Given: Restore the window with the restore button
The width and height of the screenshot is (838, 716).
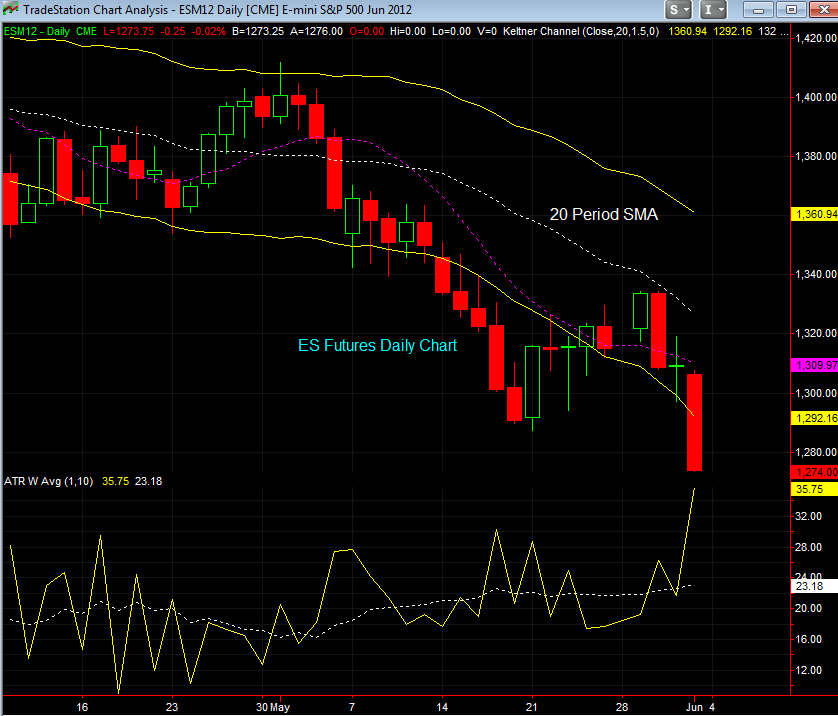Looking at the screenshot, I should (791, 9).
